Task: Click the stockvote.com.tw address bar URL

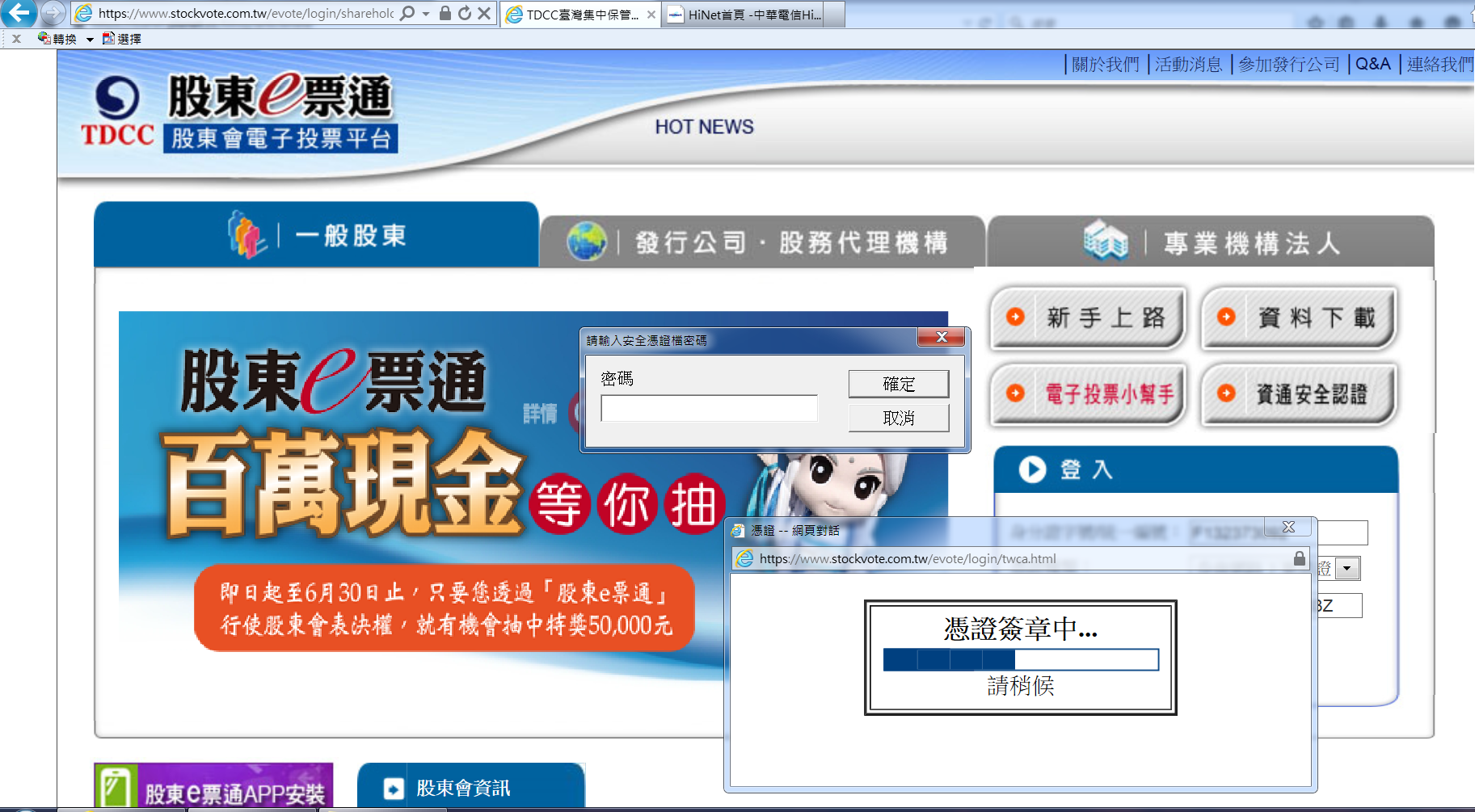Action: [x=246, y=13]
